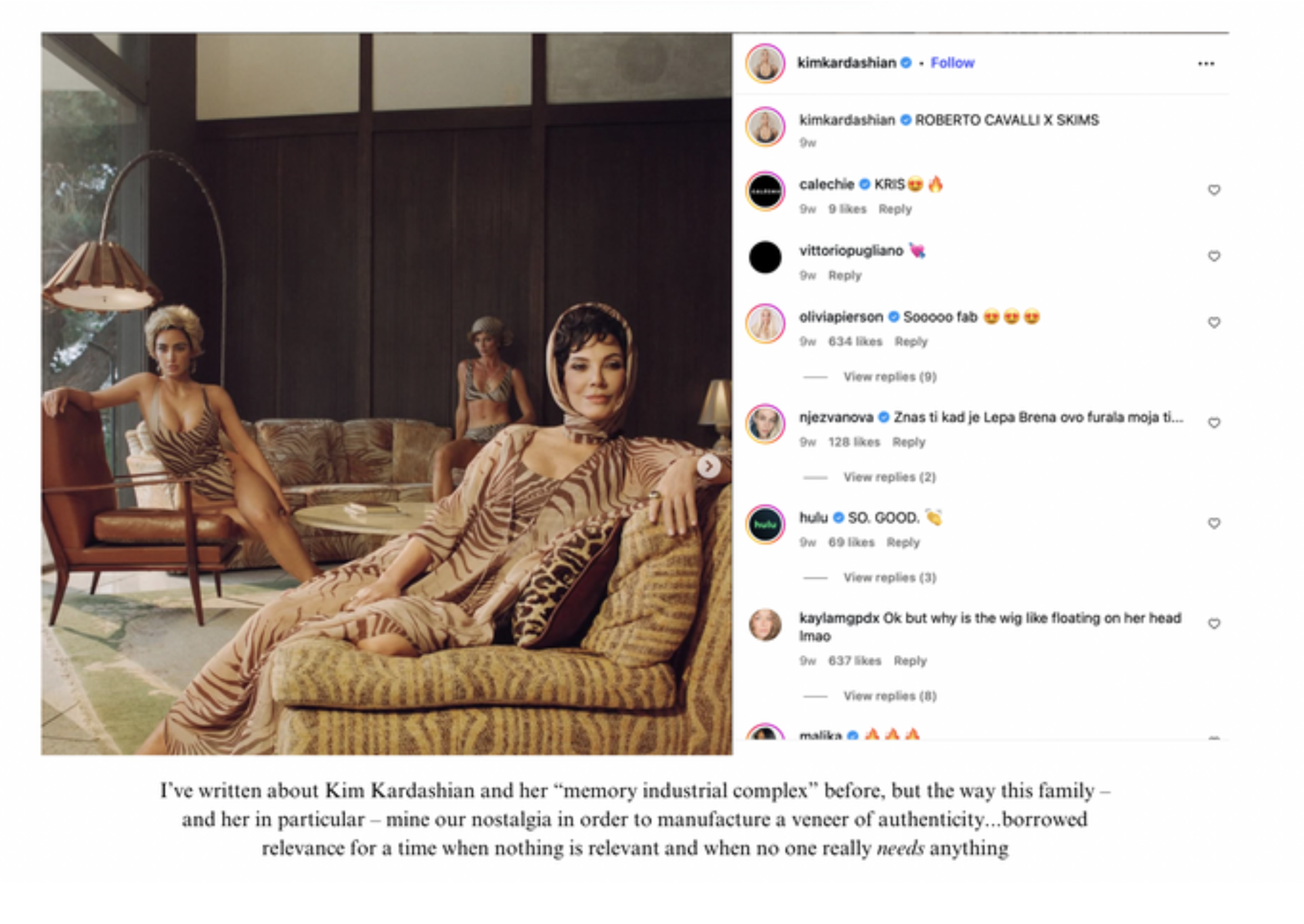The width and height of the screenshot is (1304, 924).
Task: Expand View replies (9) under oliviapierson
Action: [x=890, y=377]
